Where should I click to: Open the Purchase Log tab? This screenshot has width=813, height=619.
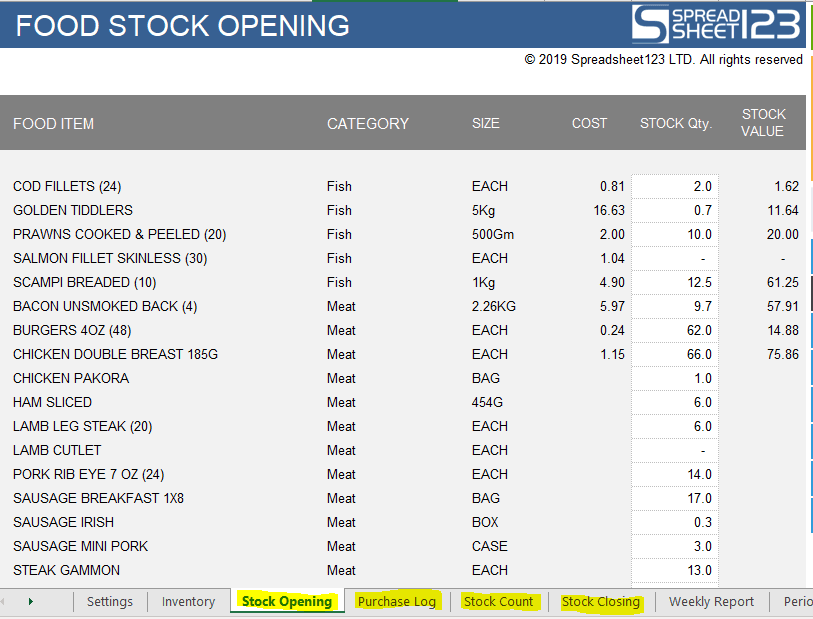click(397, 602)
